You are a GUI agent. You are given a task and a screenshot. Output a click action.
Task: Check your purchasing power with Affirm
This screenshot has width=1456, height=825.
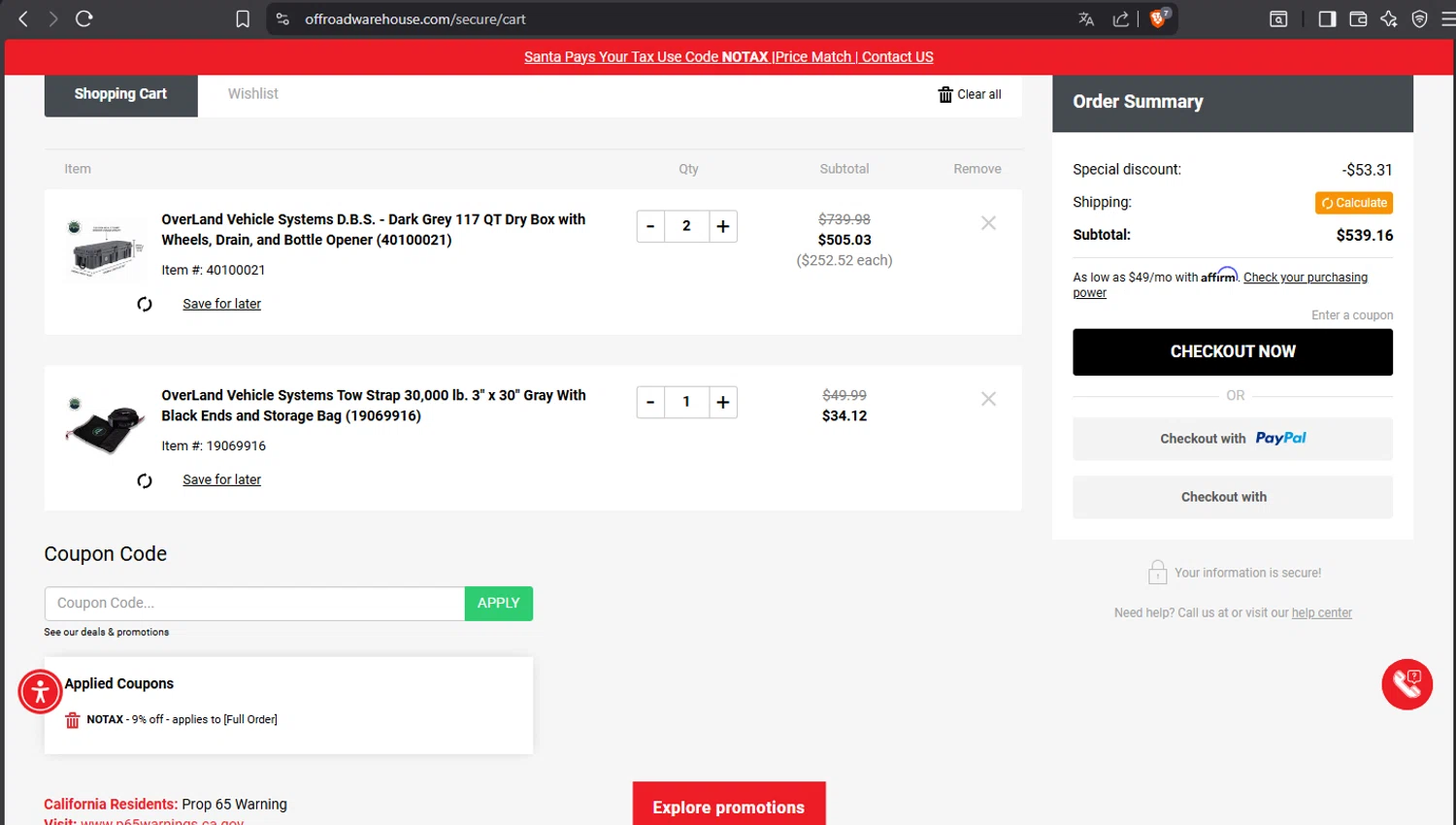(x=1220, y=284)
